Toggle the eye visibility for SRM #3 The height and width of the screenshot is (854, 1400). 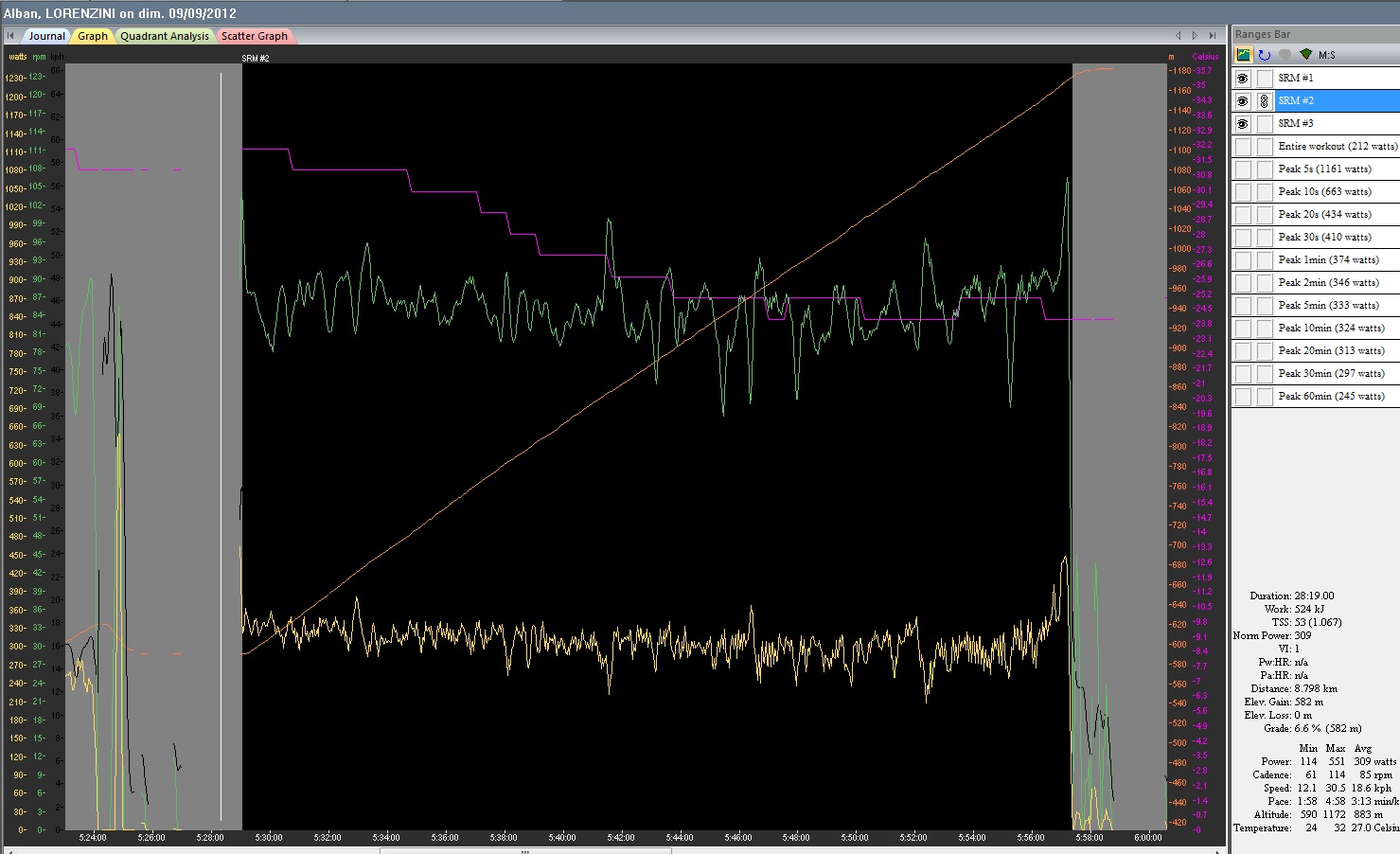(x=1243, y=123)
